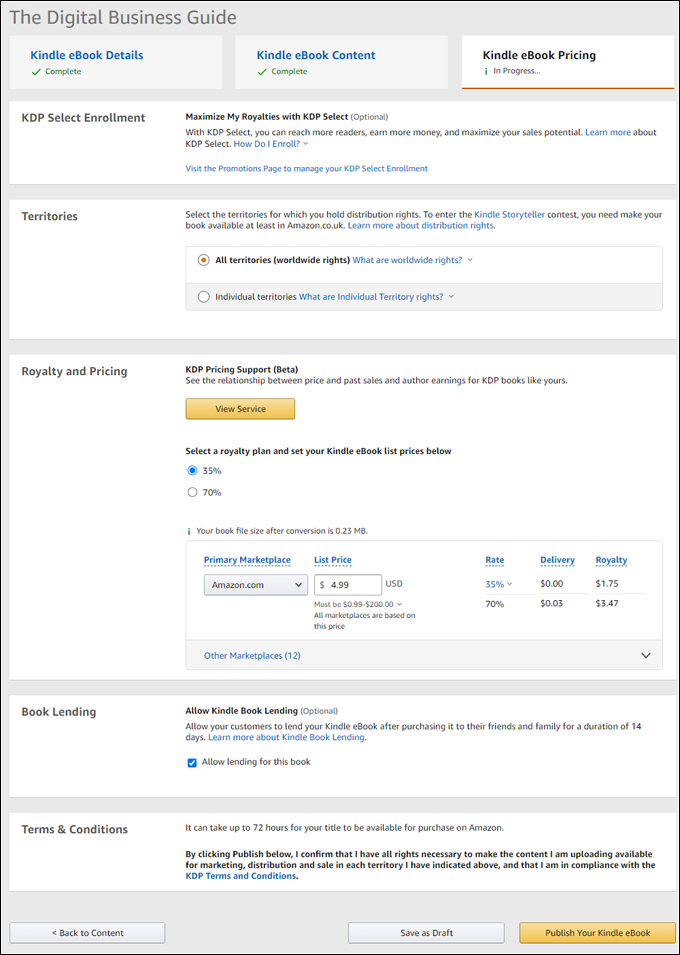
Task: Select All territories worldwide rights radio button
Action: 204,260
